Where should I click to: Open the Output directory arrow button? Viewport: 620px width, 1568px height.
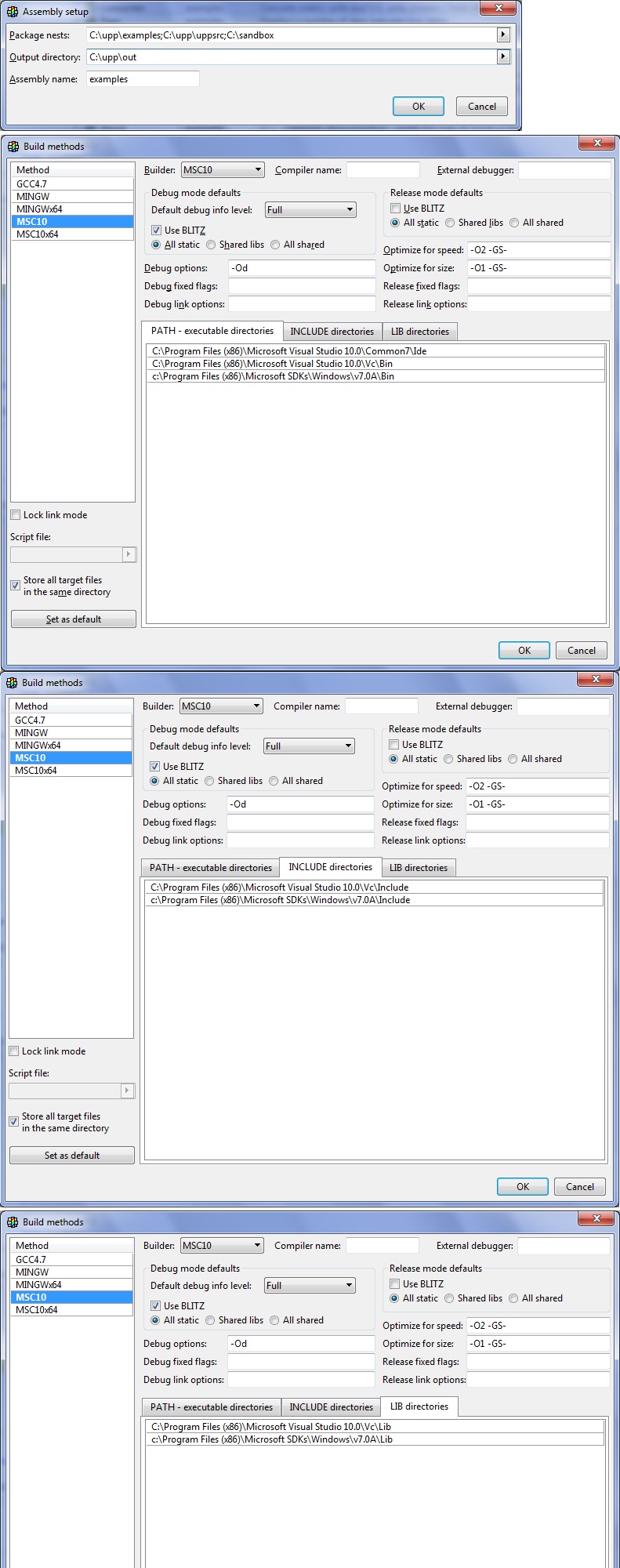pos(503,56)
